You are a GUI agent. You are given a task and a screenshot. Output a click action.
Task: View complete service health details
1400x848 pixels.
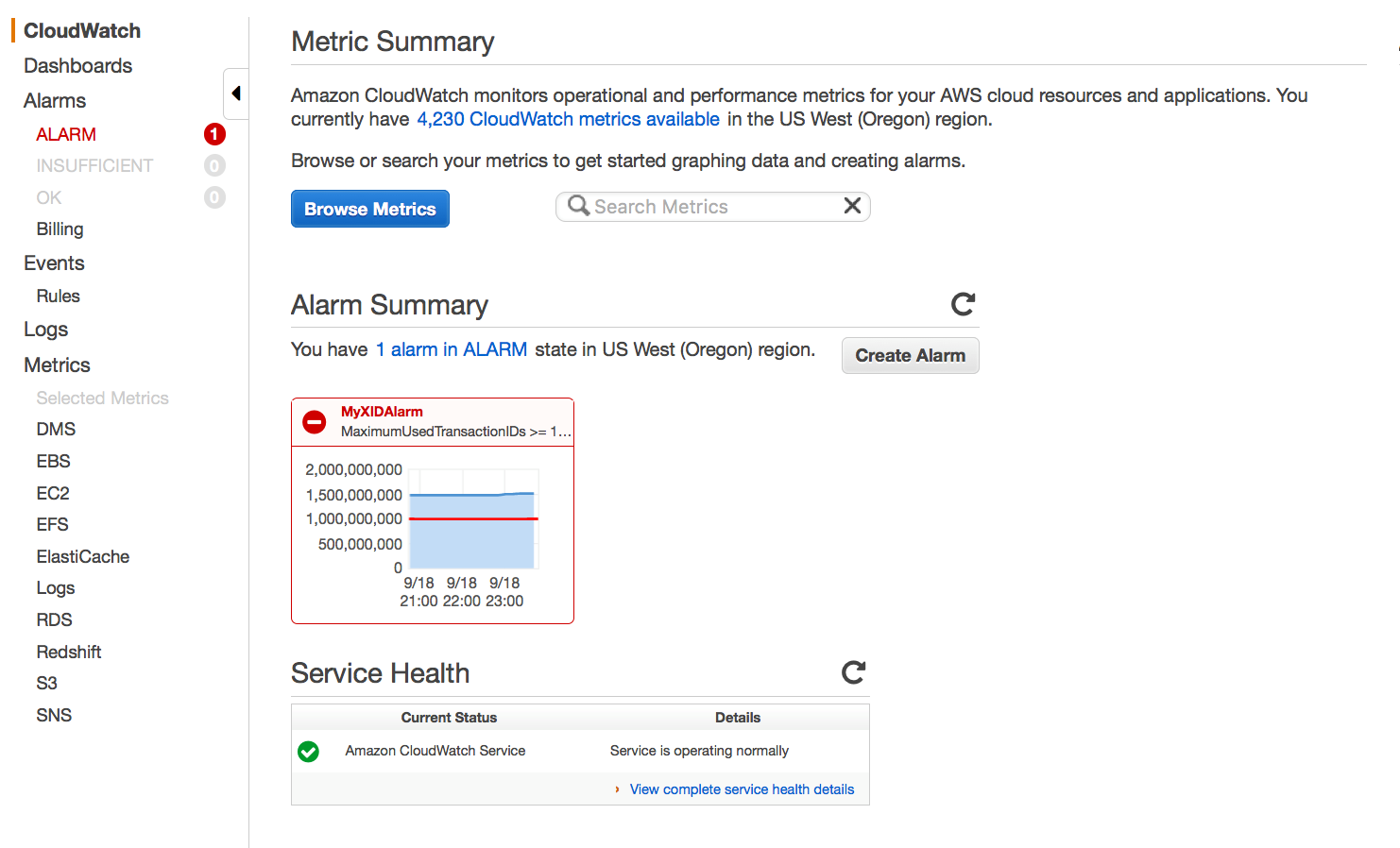pos(742,789)
